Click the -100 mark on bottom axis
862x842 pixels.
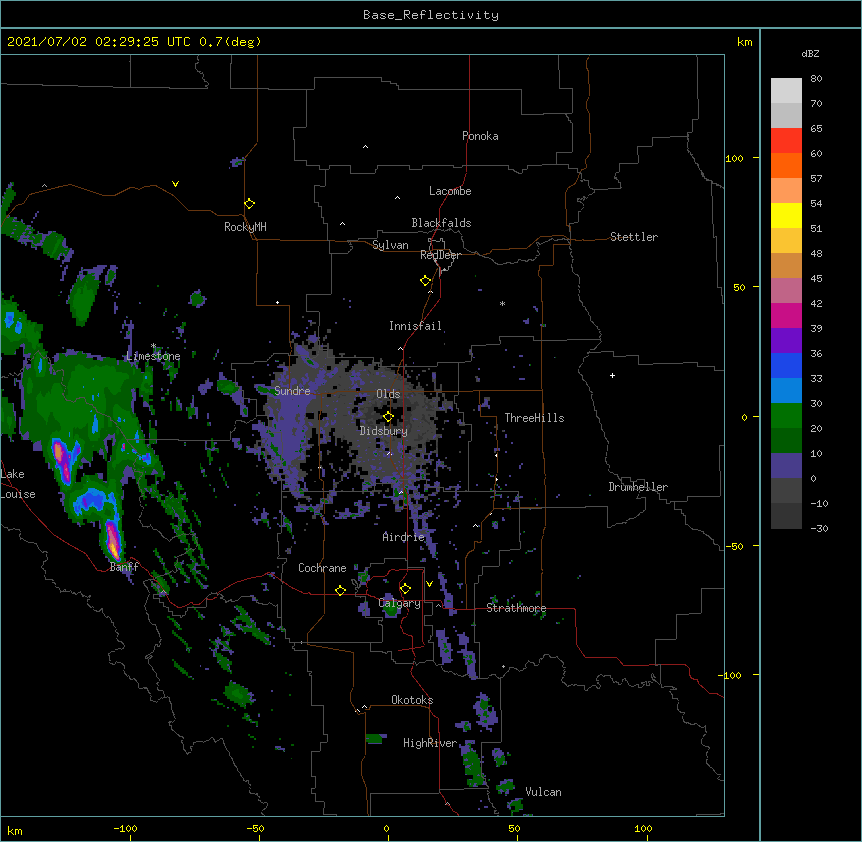(x=125, y=828)
